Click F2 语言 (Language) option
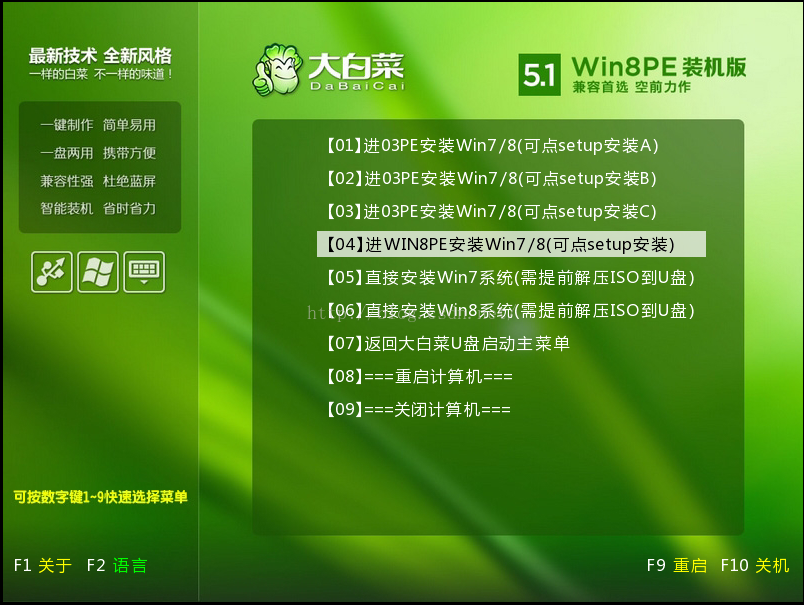This screenshot has width=804, height=605. tap(117, 566)
